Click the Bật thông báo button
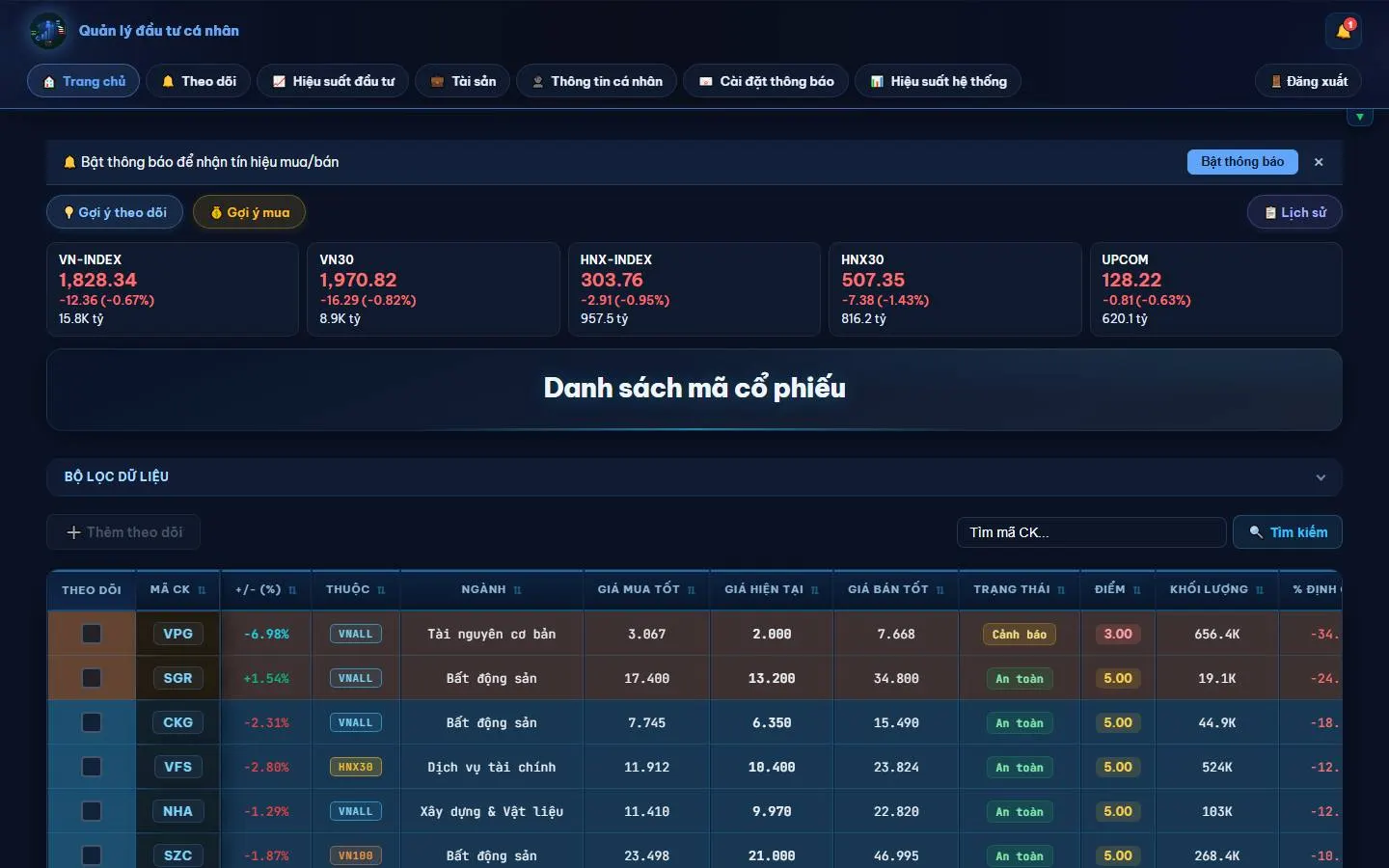 1242,162
